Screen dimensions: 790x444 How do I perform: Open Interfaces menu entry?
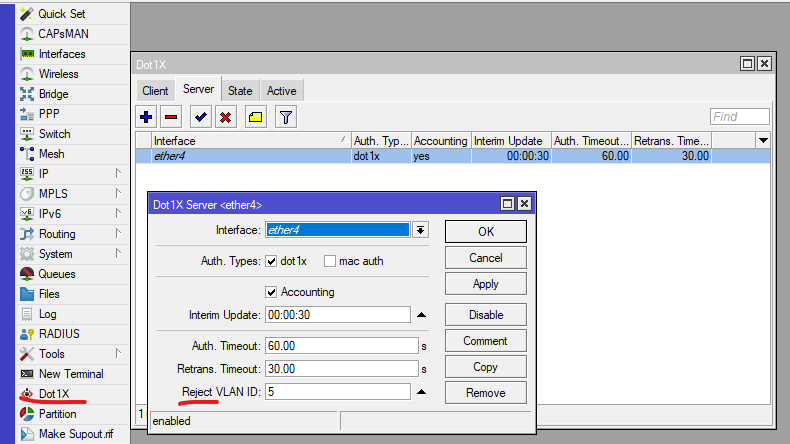click(x=62, y=54)
